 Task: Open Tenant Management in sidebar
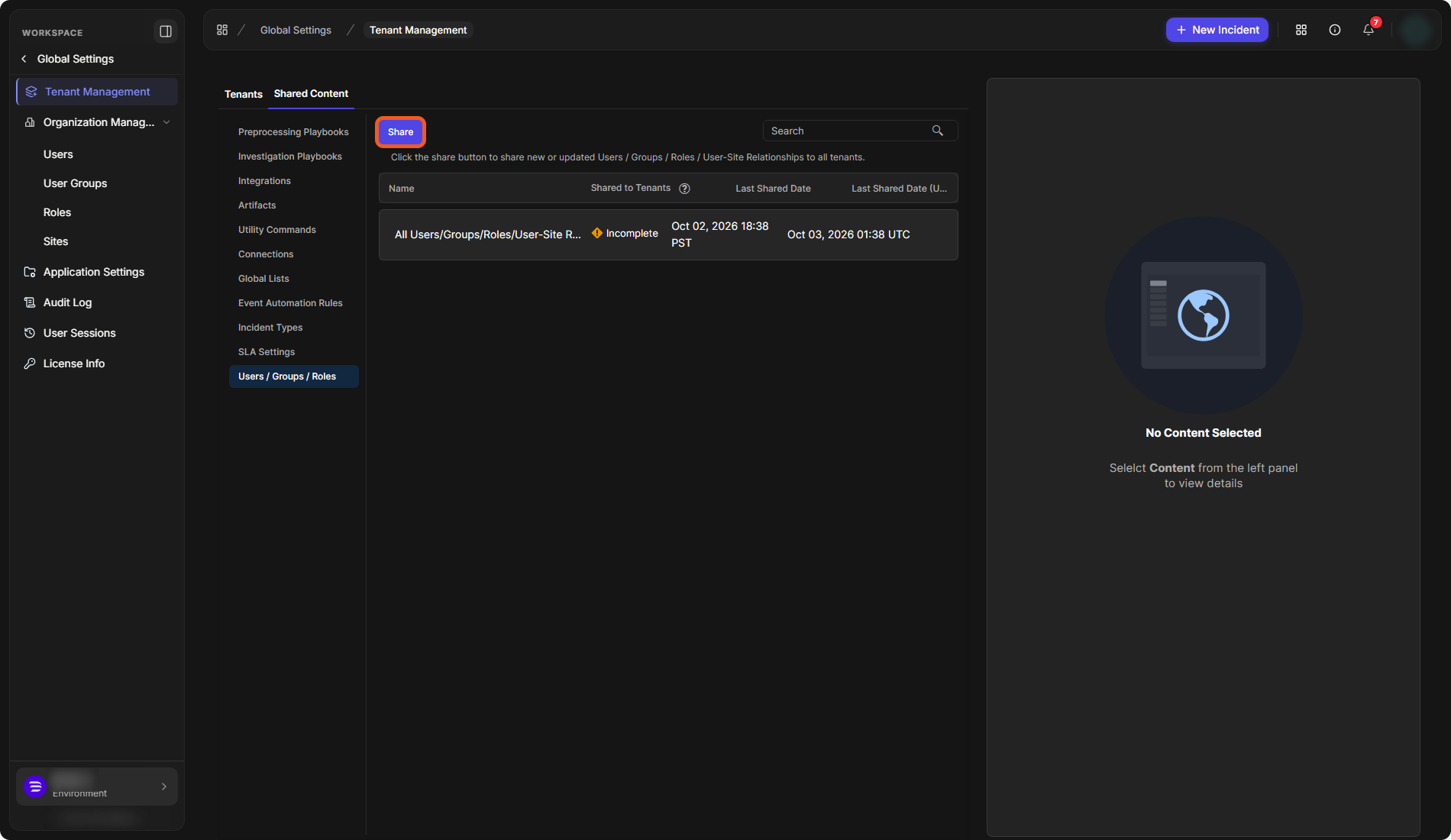(x=97, y=92)
